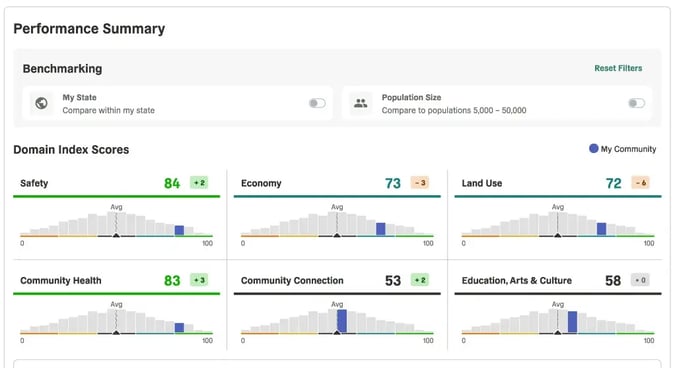Toggle the My State comparison switch
The image size is (677, 368).
(x=317, y=103)
